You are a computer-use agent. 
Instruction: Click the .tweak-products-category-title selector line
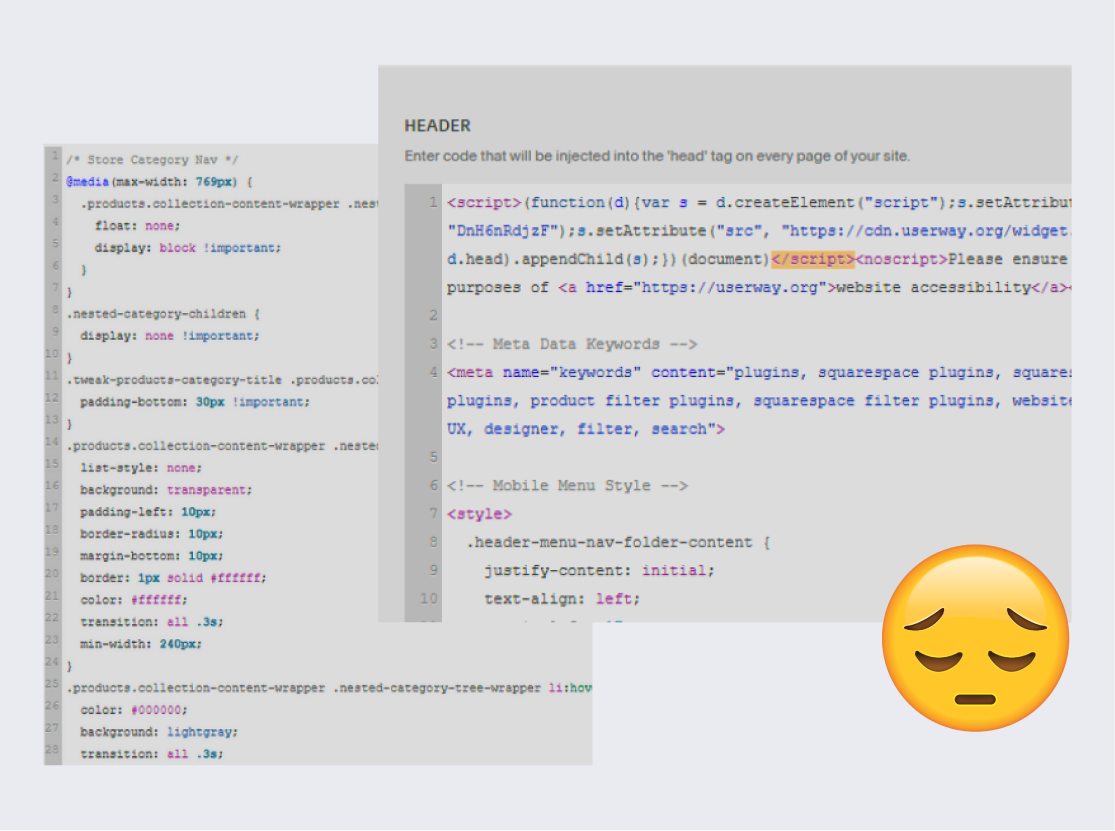[x=221, y=380]
